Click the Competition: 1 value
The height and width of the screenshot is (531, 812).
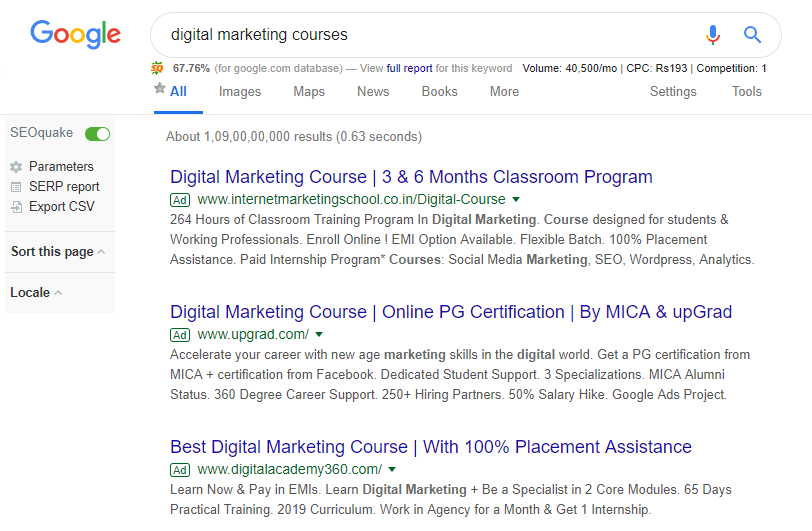pos(731,68)
